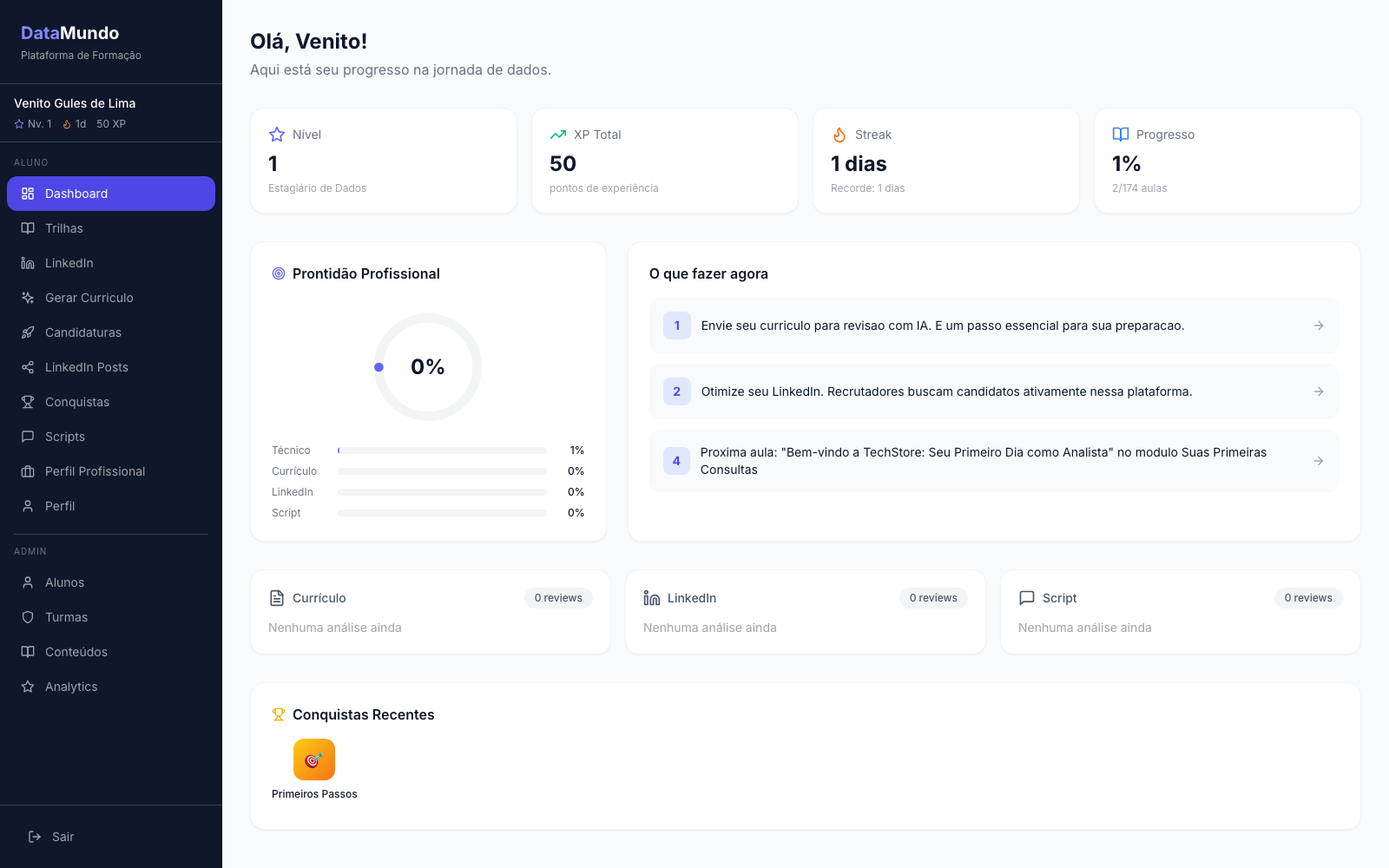Go to the Dashboard menu item
This screenshot has width=1389, height=868.
pos(111,194)
